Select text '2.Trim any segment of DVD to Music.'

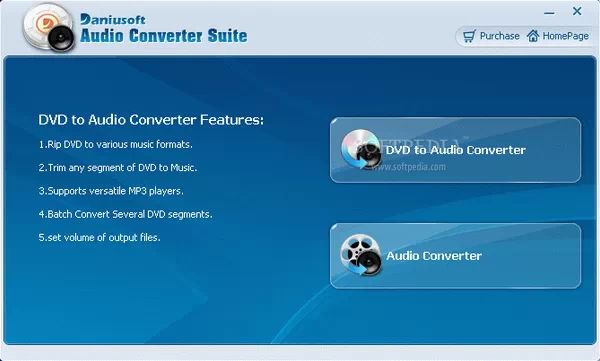(118, 168)
